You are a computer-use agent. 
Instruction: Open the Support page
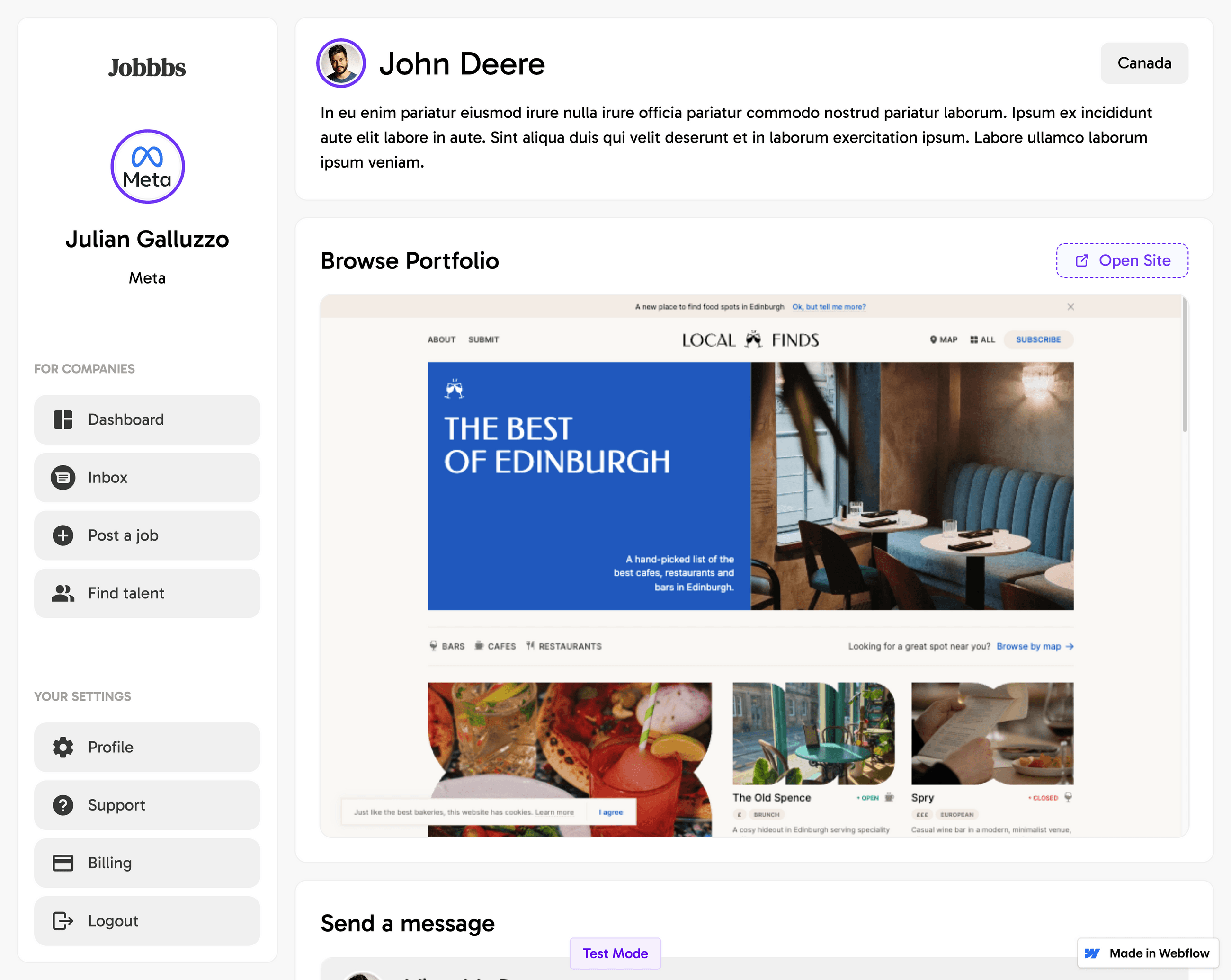click(147, 805)
